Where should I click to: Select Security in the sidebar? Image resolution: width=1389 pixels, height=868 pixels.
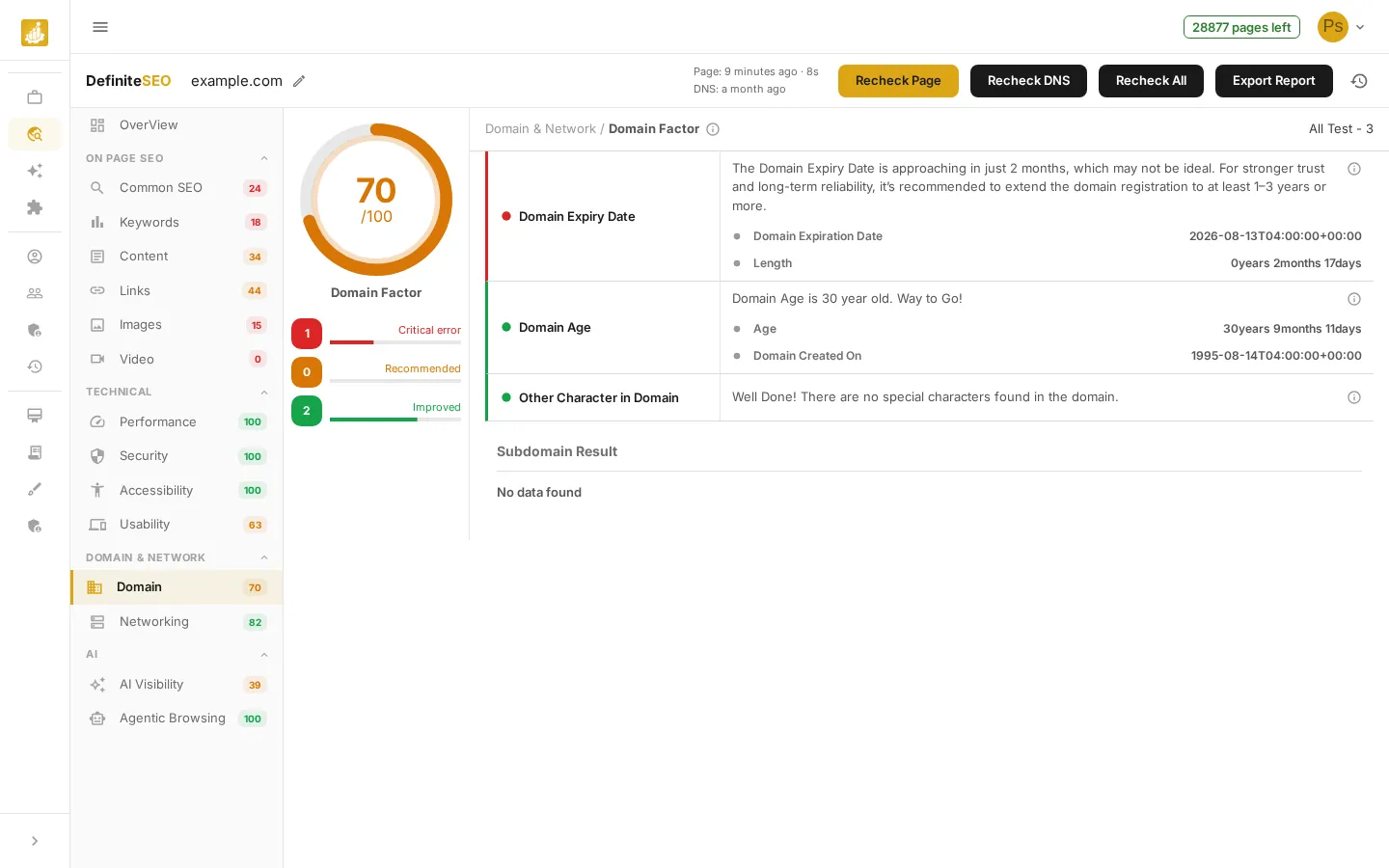click(177, 456)
